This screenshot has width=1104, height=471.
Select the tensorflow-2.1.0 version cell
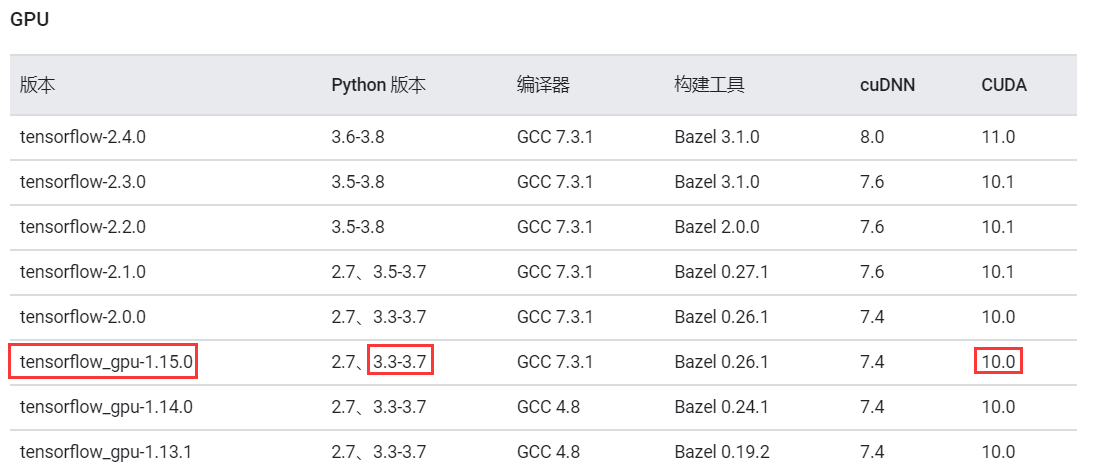[x=83, y=272]
